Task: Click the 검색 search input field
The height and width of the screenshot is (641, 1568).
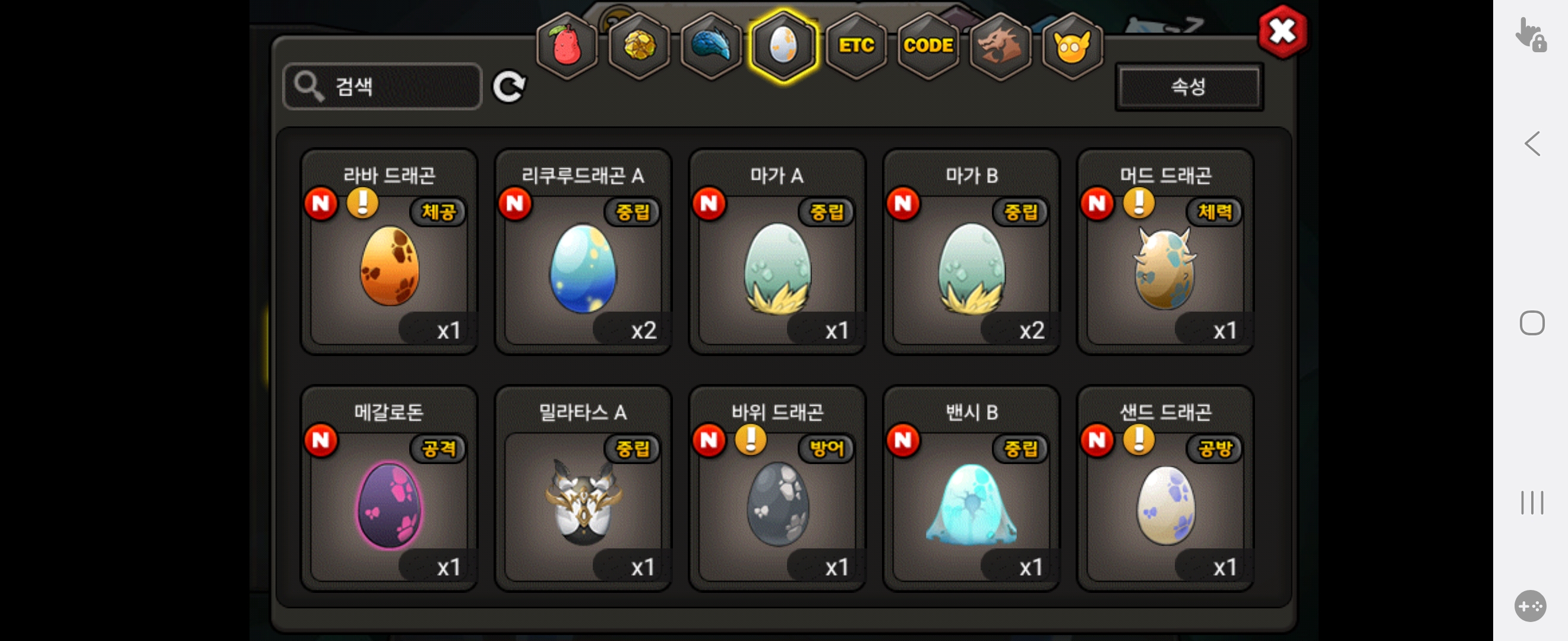Action: click(x=382, y=87)
